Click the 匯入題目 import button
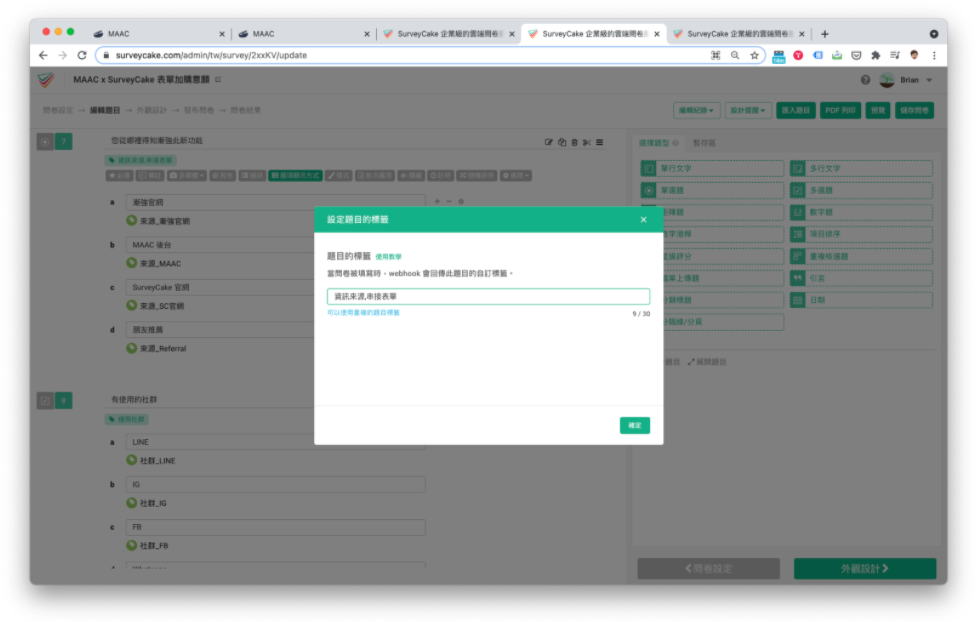The width and height of the screenshot is (978, 622). [x=795, y=110]
